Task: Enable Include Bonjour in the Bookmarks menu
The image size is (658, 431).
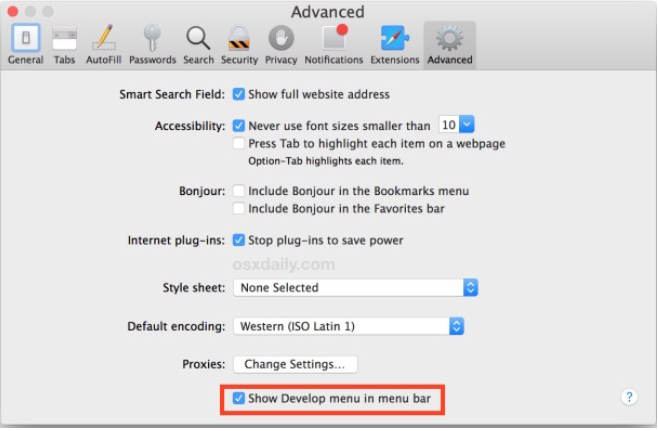Action: (239, 191)
